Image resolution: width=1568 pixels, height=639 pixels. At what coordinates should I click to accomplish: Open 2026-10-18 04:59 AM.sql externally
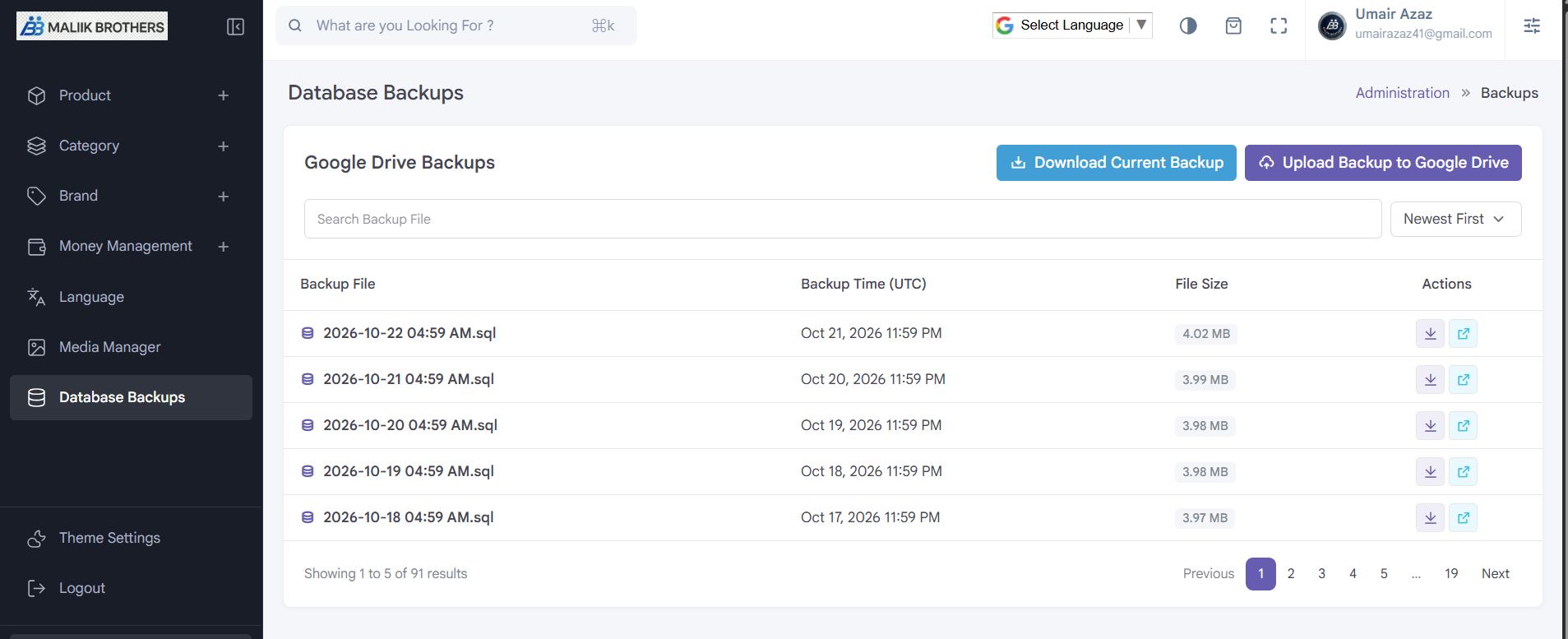click(x=1464, y=517)
